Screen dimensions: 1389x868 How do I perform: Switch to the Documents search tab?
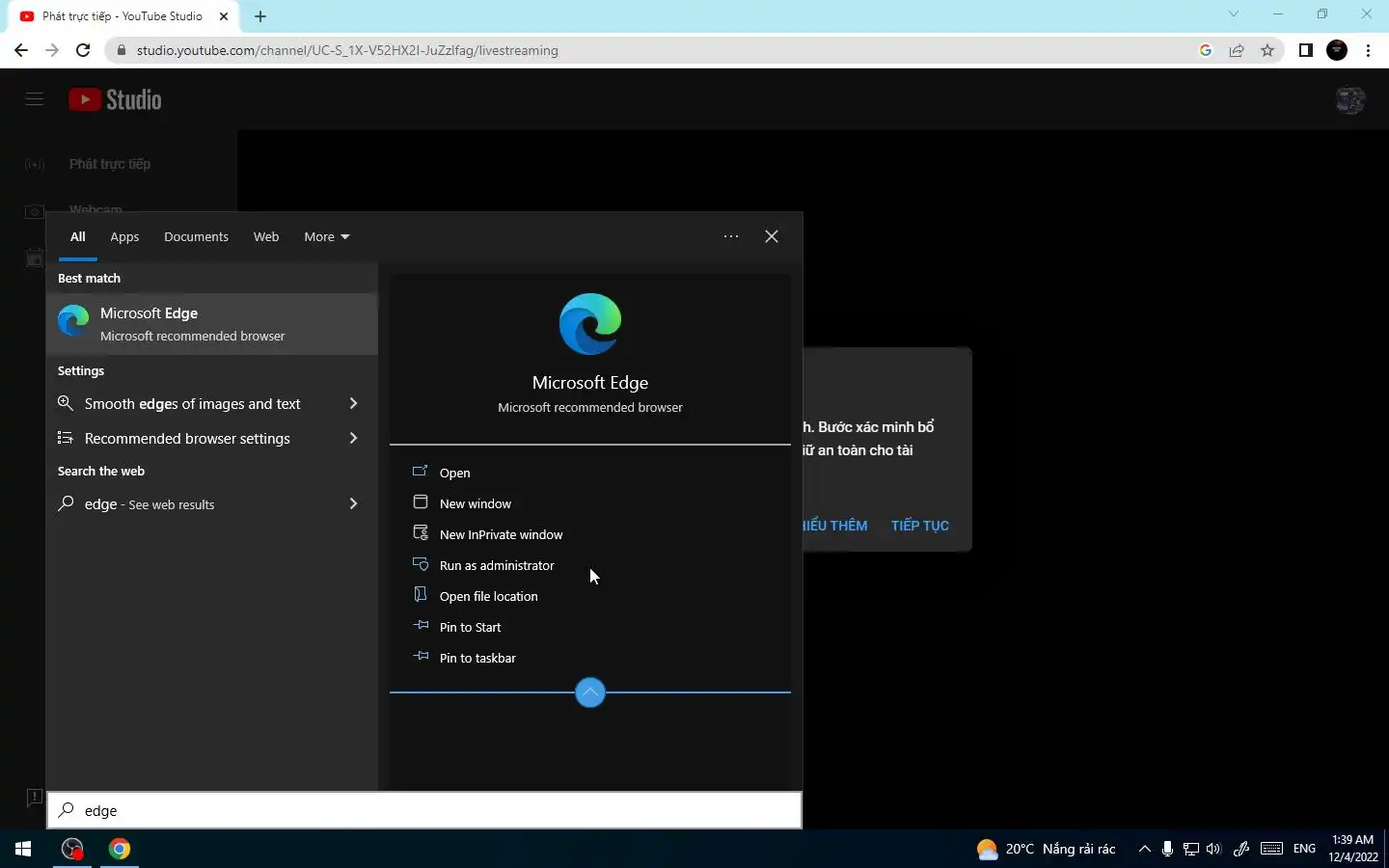coord(196,236)
